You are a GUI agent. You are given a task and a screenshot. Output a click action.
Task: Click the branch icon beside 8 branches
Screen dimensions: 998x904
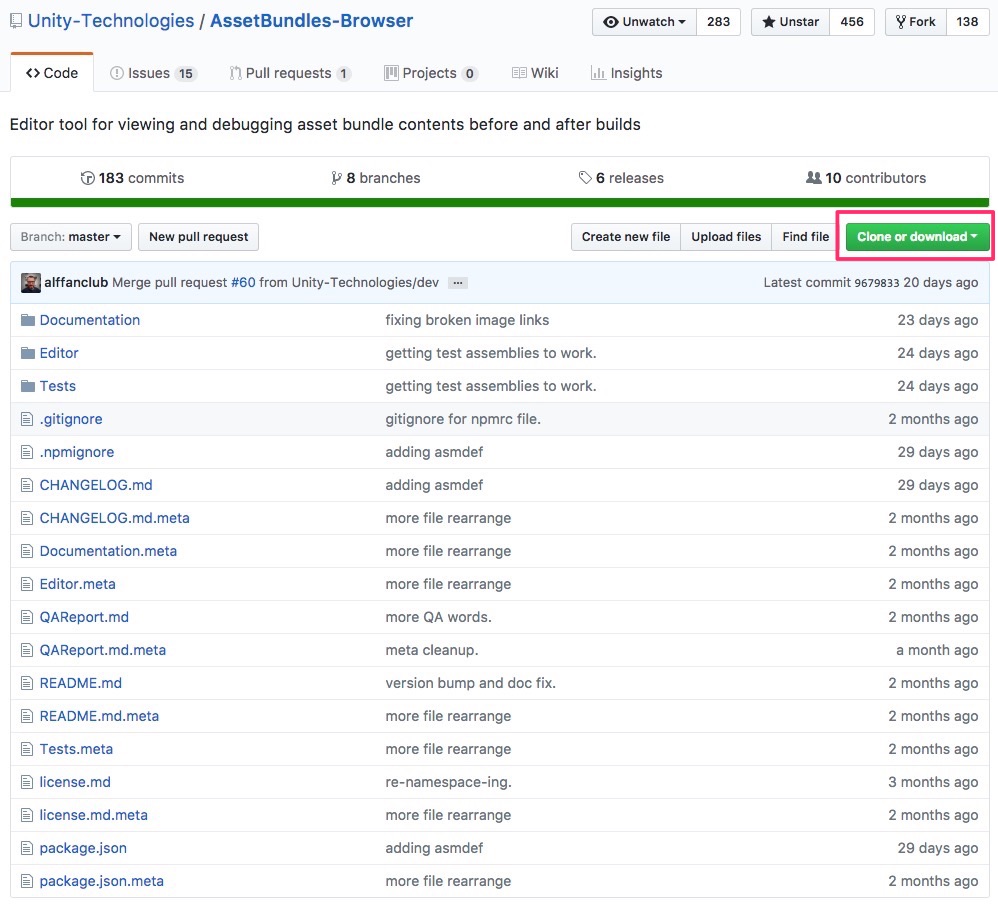coord(338,177)
